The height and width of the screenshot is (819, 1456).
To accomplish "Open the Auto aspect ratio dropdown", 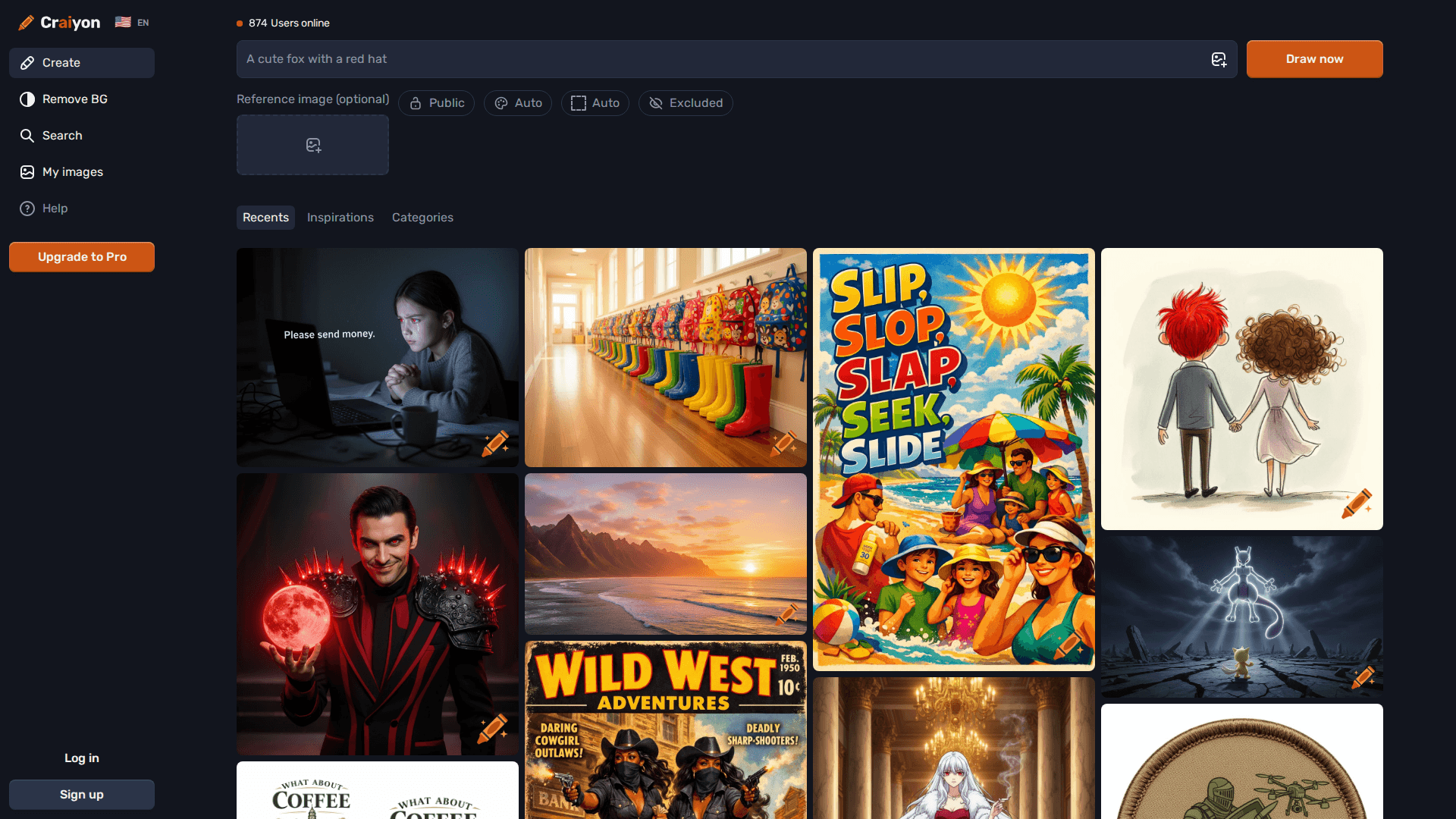I will pyautogui.click(x=595, y=103).
